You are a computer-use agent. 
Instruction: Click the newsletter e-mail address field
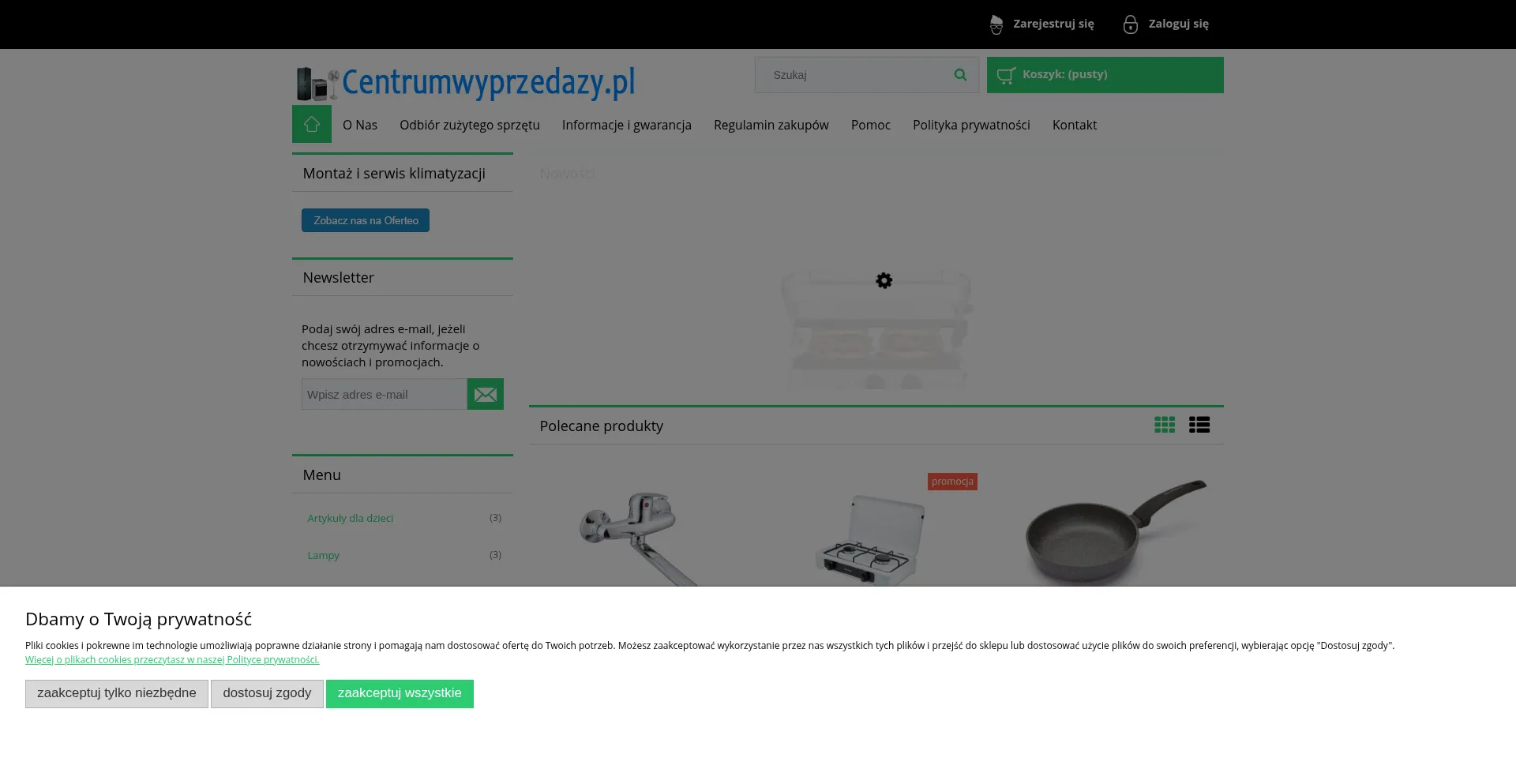pos(385,394)
